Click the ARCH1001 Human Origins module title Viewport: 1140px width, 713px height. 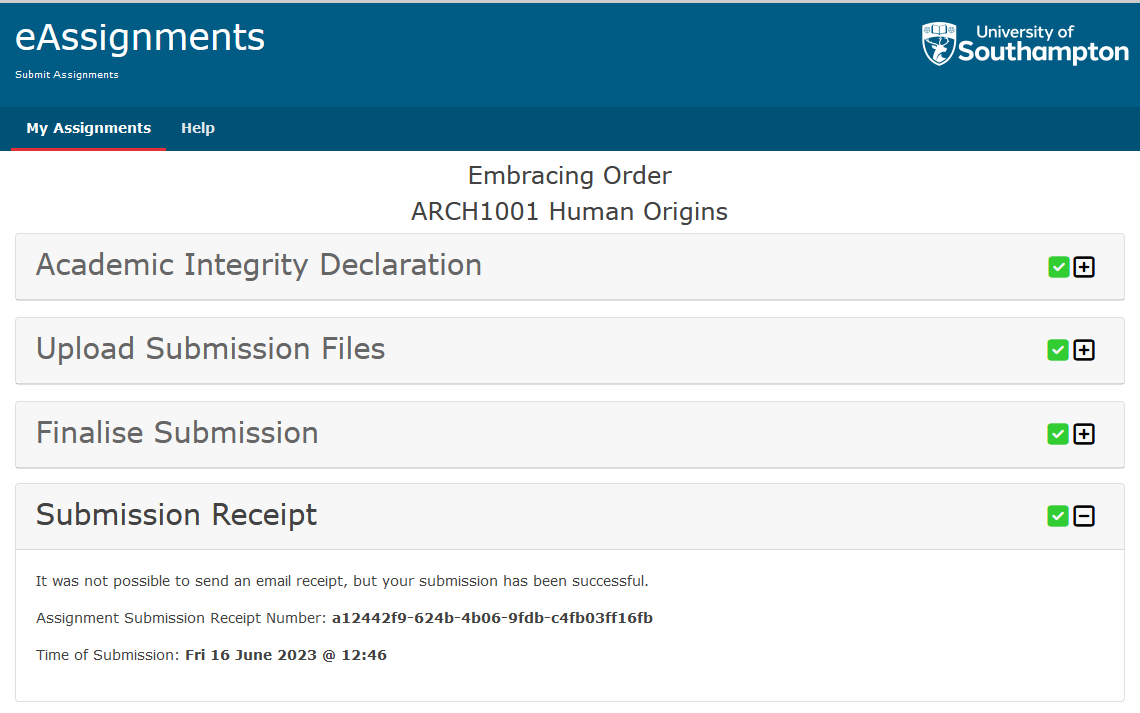coord(569,211)
